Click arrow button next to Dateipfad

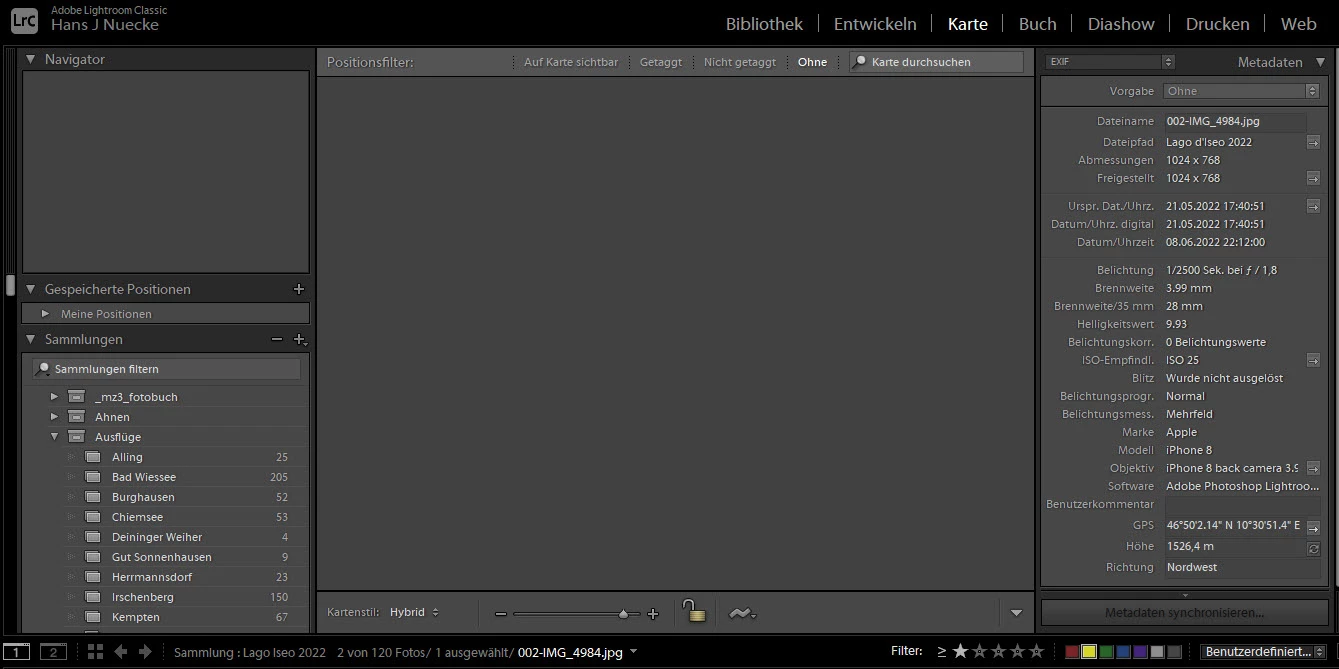coord(1313,142)
